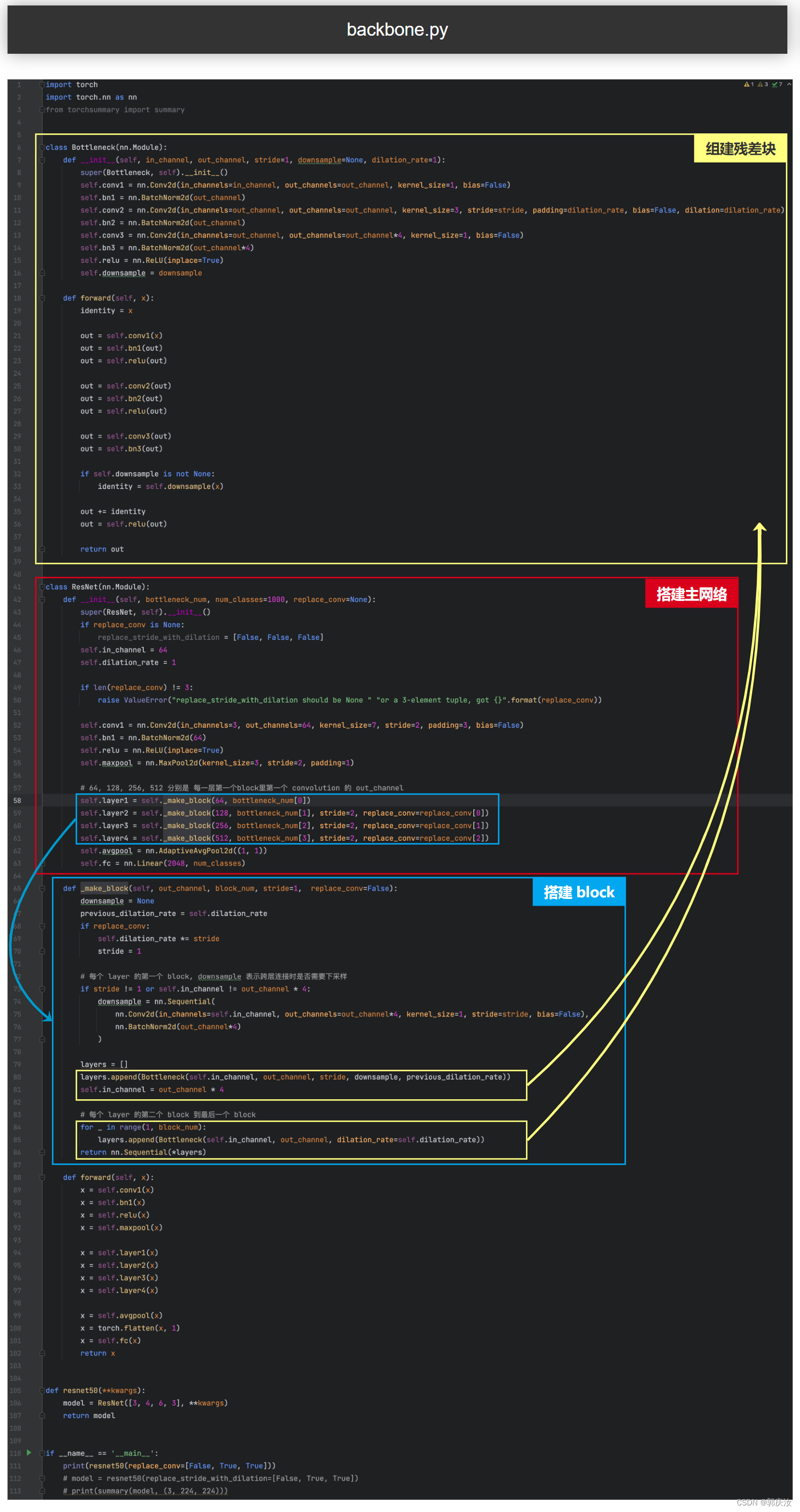Click the 'replace_stride_with_dilation = [False, False, False]' line
This screenshot has height=1512, width=800.
click(211, 637)
